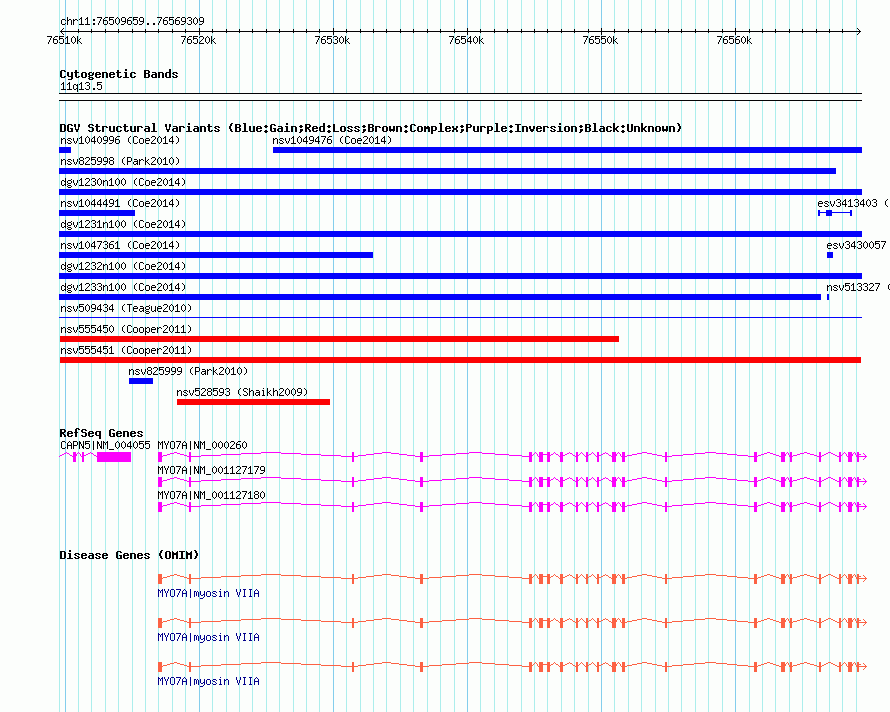The image size is (890, 712).
Task: Click the nsv555451 (Cooper2011) variant label
Action: 126,350
